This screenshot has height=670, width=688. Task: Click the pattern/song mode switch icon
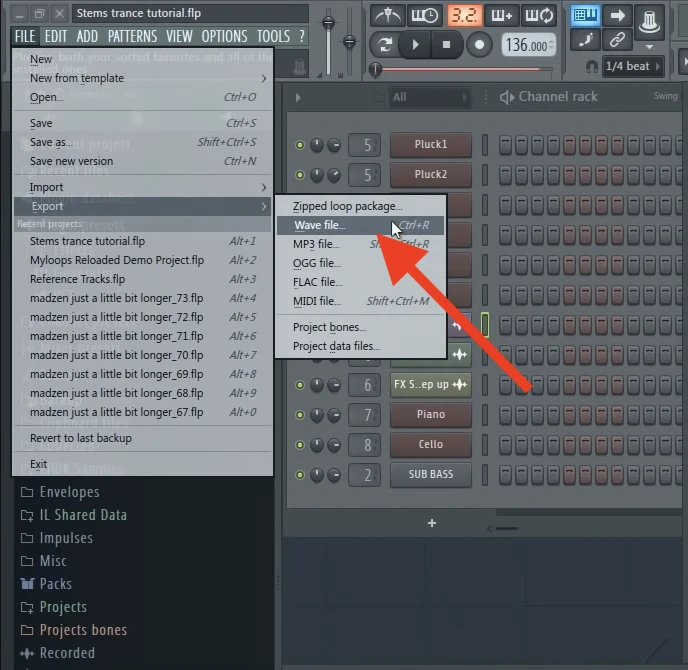pos(384,45)
